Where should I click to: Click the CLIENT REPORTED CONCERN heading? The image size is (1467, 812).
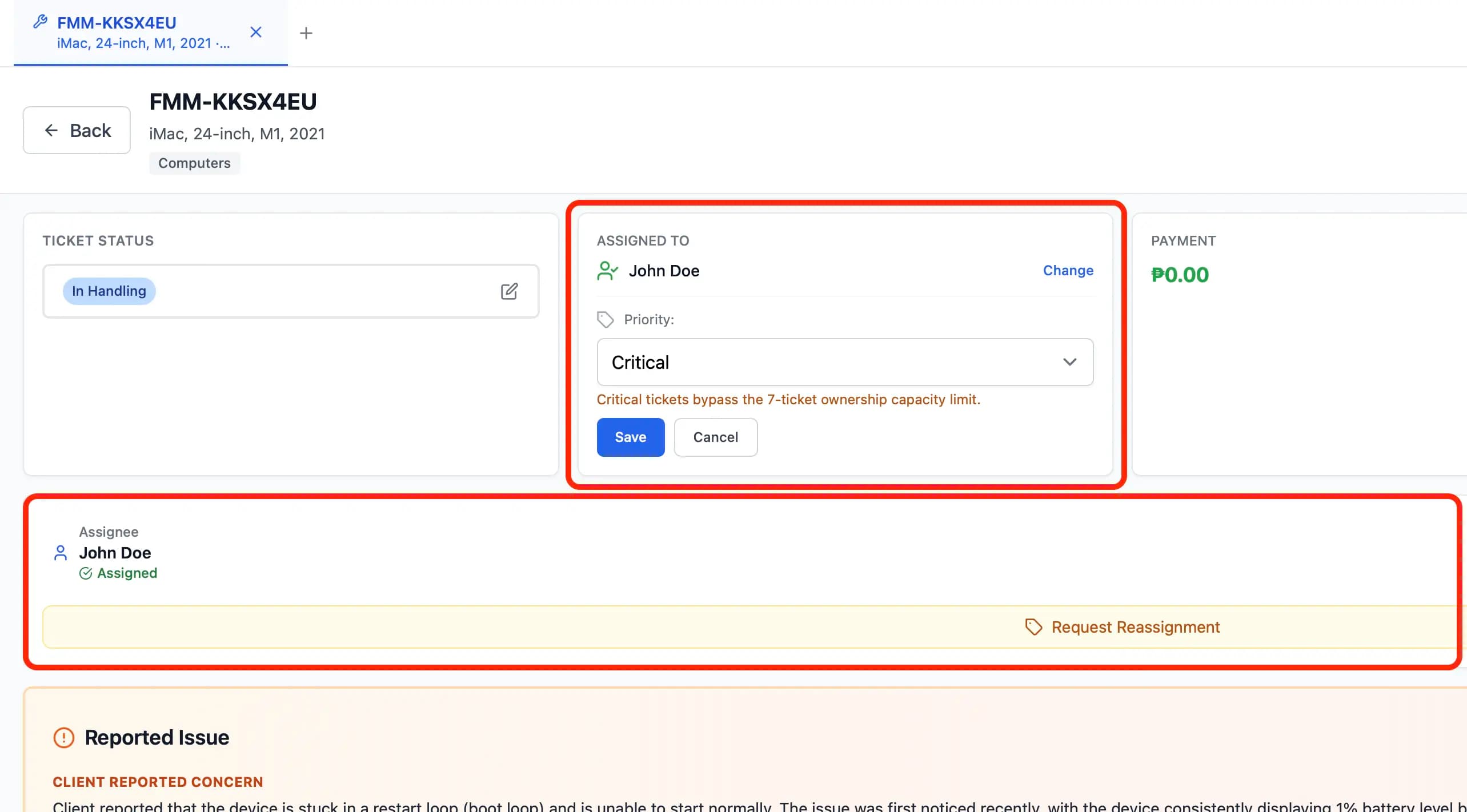(158, 782)
